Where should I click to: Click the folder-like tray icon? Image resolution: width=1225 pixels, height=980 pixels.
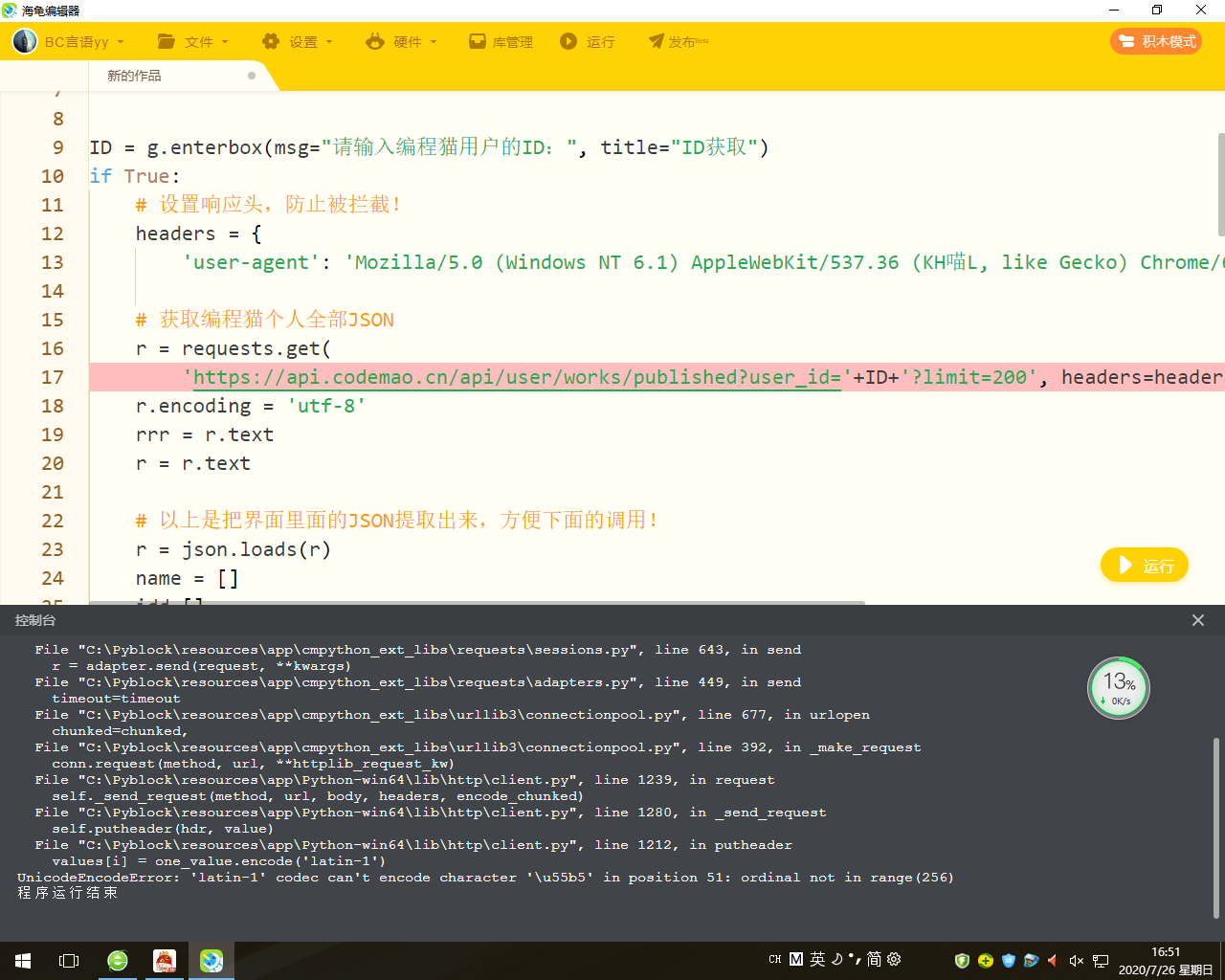[x=1031, y=960]
